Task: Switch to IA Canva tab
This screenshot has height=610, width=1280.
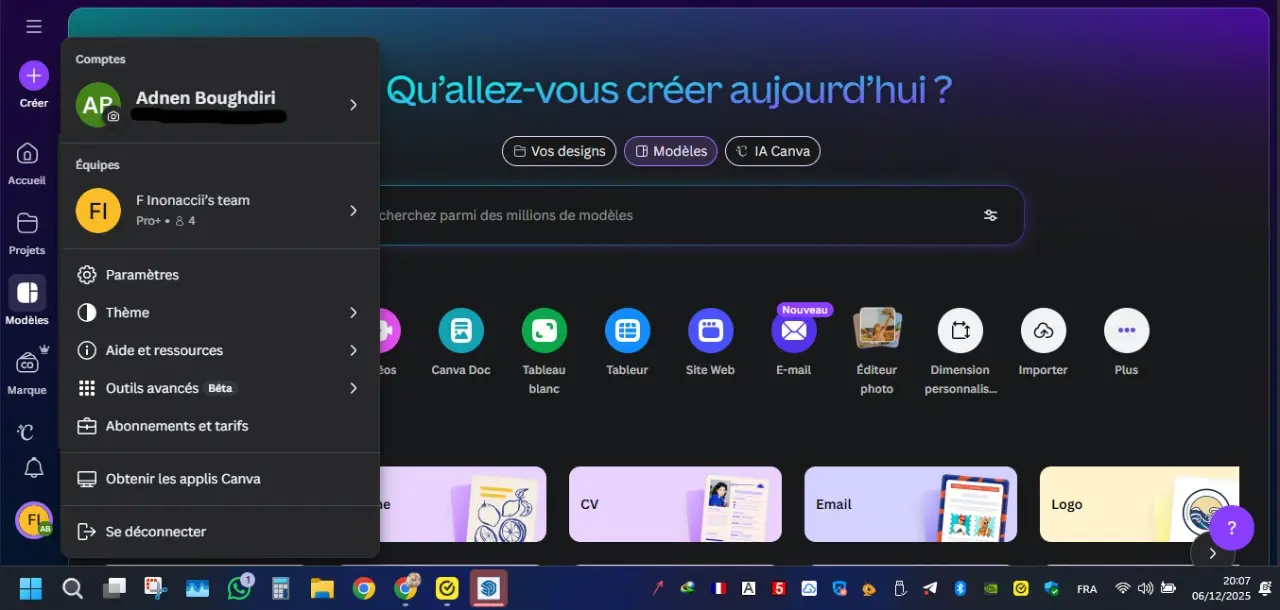Action: (773, 151)
